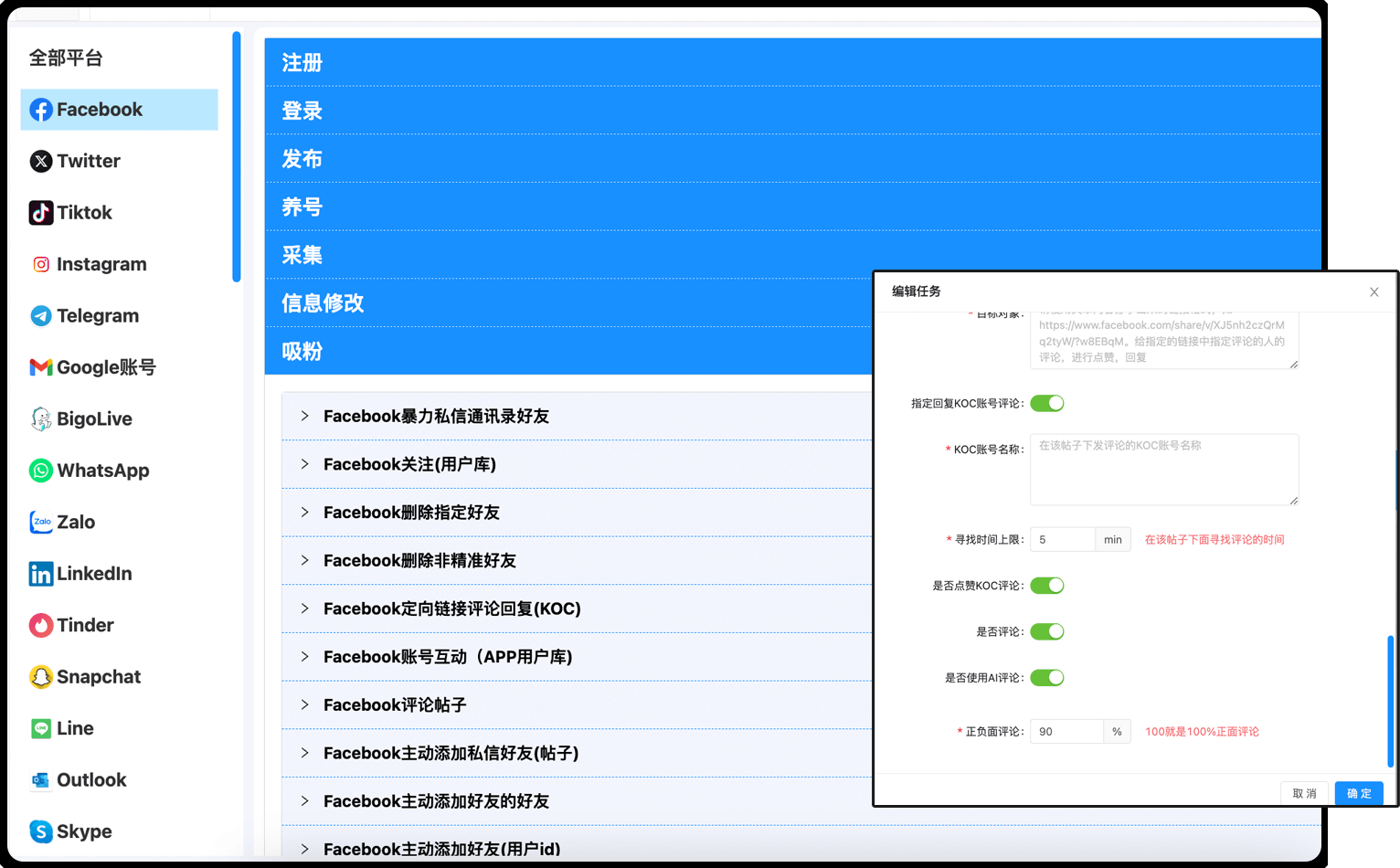Disable the 是否使用AI评论 switch
Screen dimensions: 1400x868
tap(1047, 678)
